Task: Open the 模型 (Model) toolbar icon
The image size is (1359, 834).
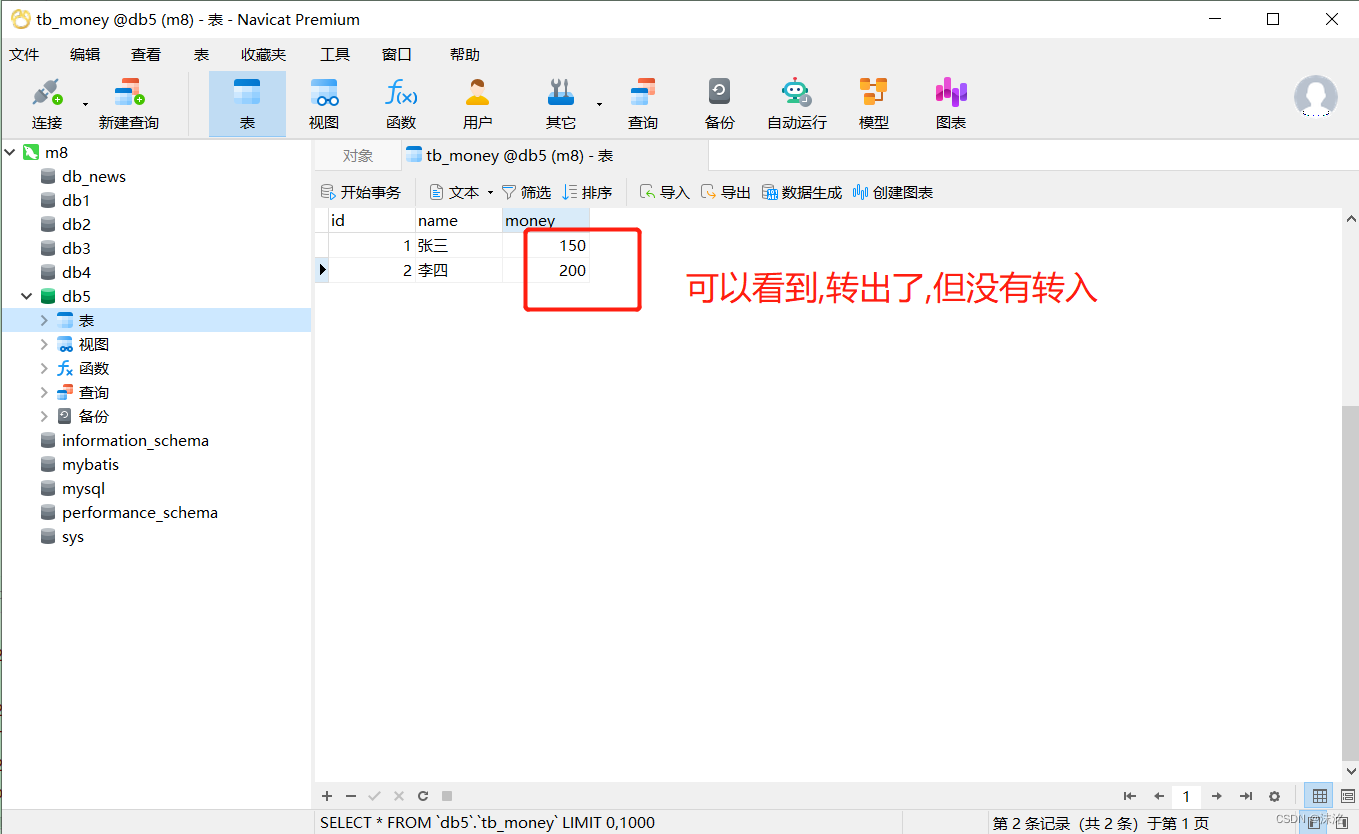Action: click(x=874, y=104)
